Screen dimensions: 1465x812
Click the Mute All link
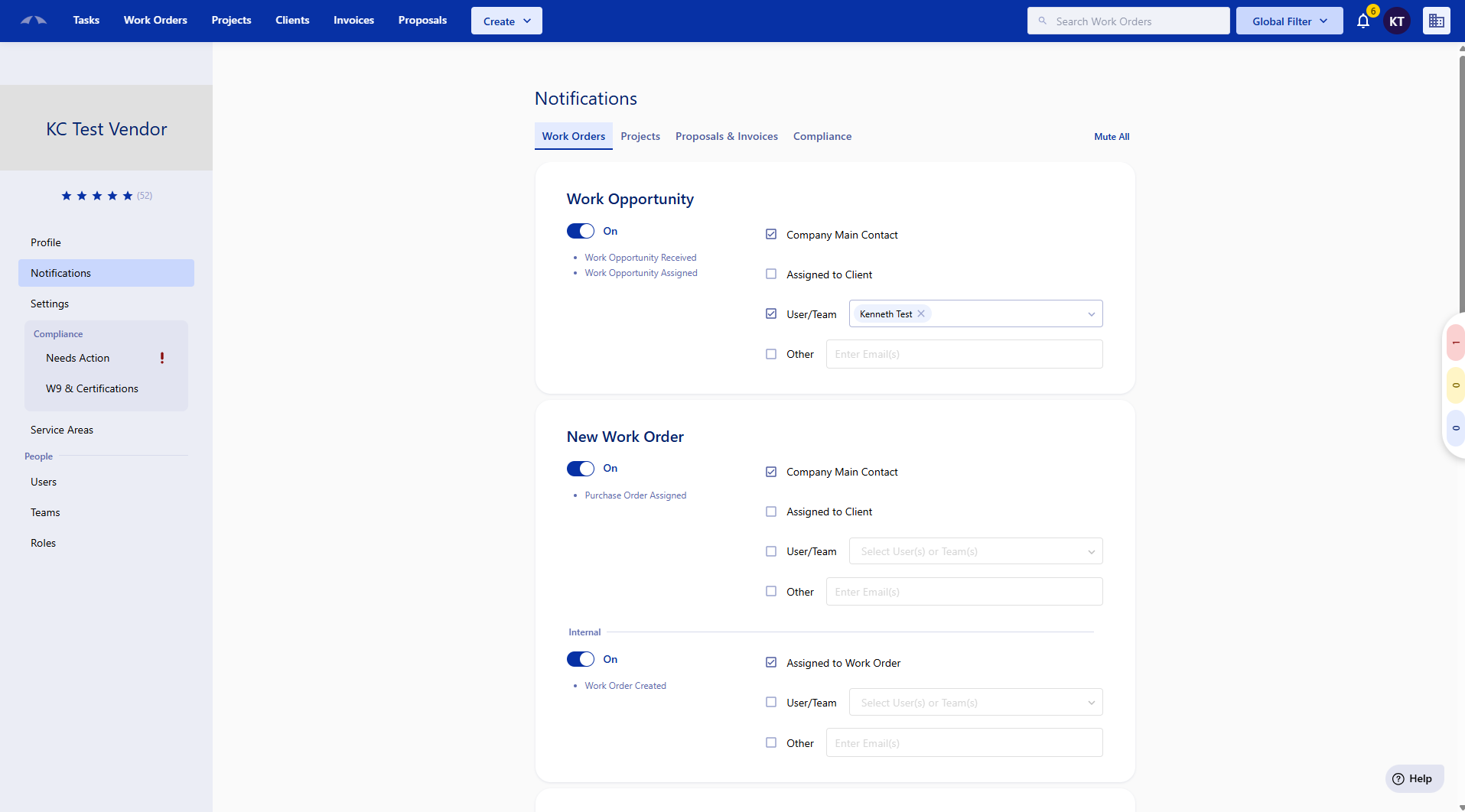pyautogui.click(x=1112, y=137)
